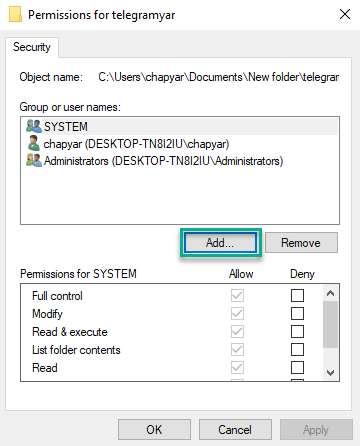
Task: Select the SYSTEM entry
Action: tap(180, 126)
